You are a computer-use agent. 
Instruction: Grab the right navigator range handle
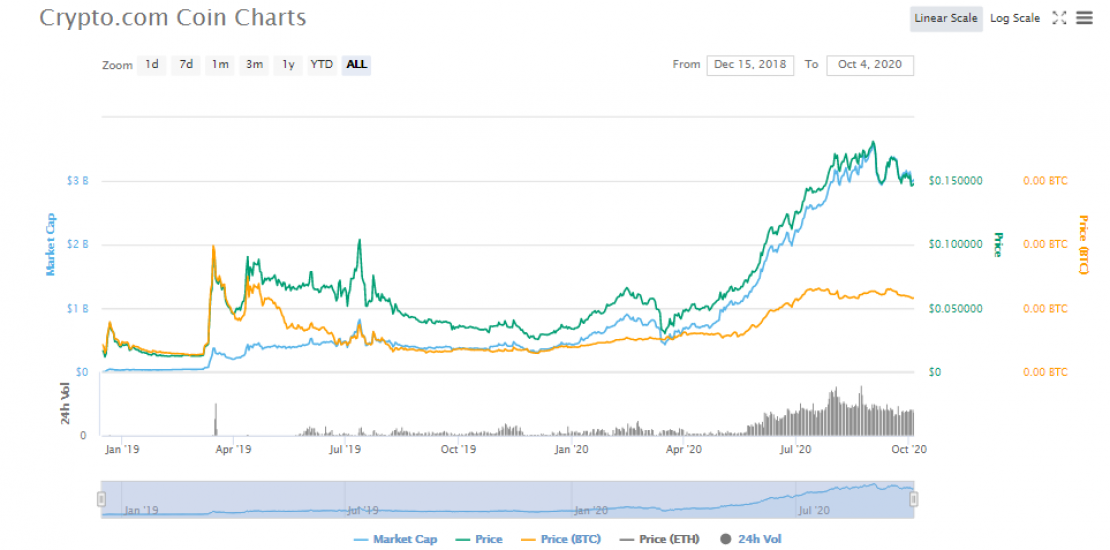(x=913, y=499)
